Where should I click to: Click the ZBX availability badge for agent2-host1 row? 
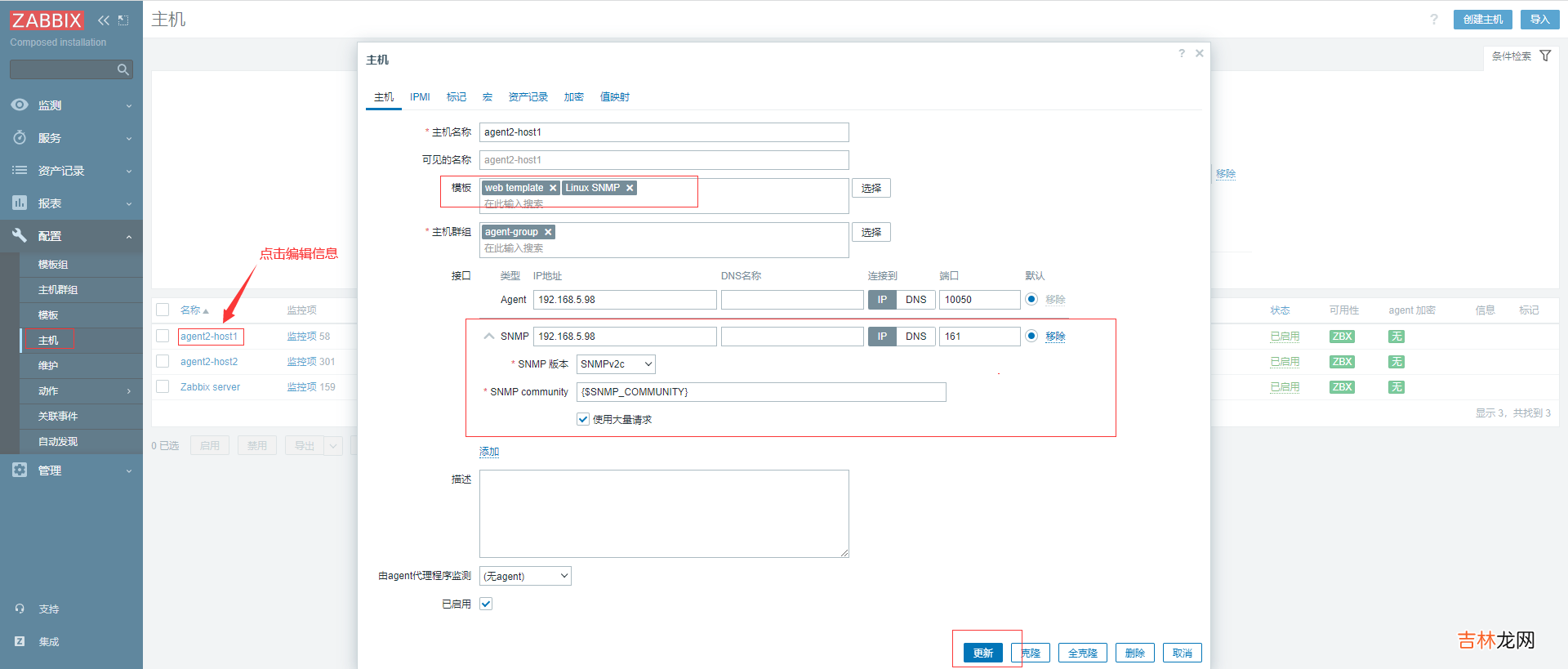pyautogui.click(x=1342, y=337)
